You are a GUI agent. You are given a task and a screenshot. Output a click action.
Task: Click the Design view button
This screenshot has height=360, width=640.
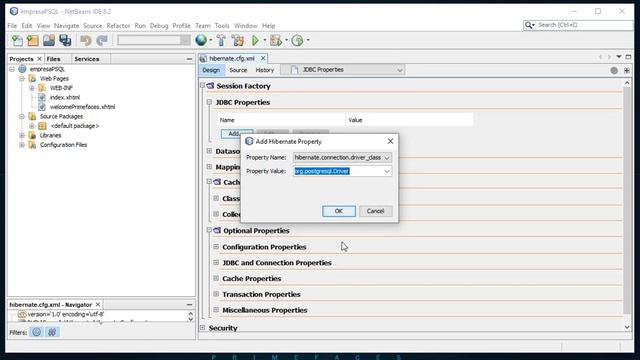[211, 70]
